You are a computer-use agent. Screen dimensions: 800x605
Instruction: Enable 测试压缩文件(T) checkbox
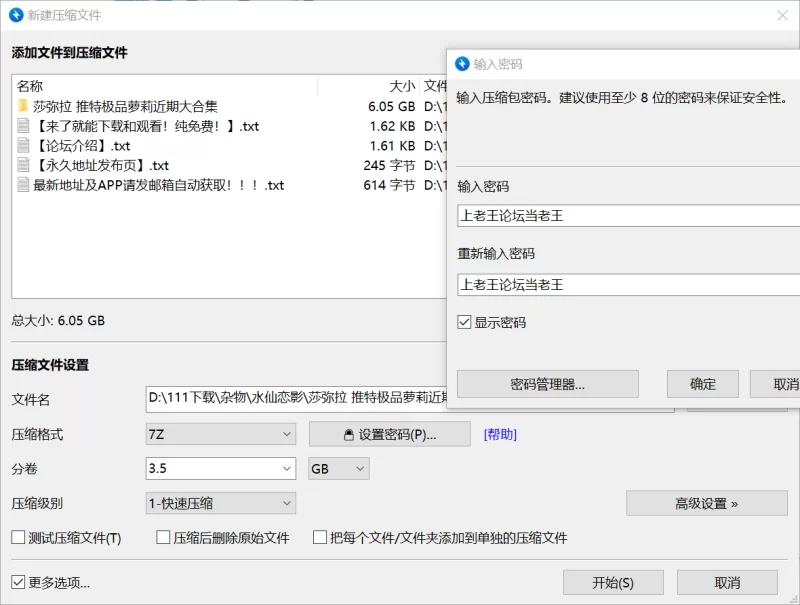18,538
